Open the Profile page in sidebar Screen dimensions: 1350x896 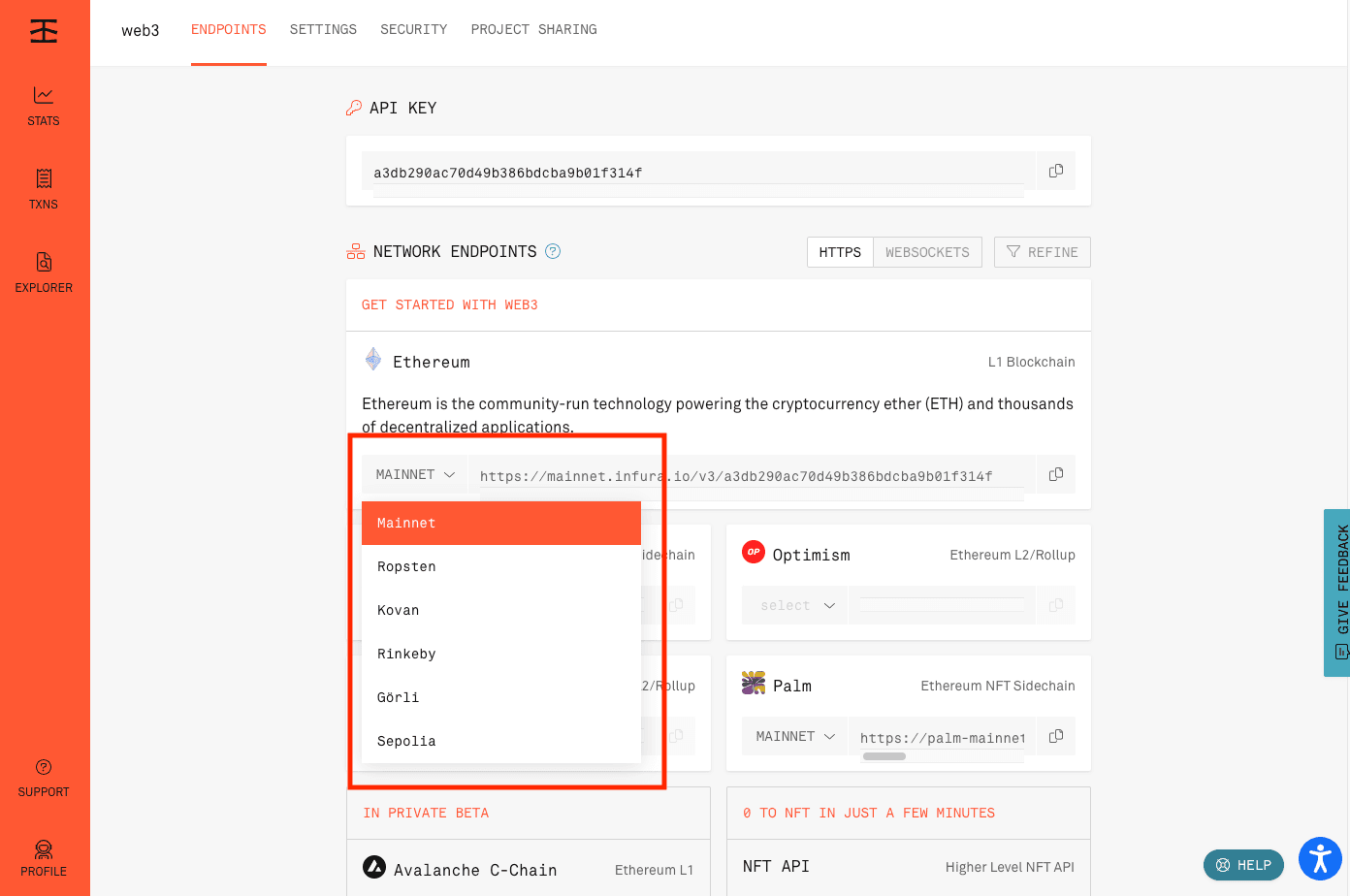44,858
